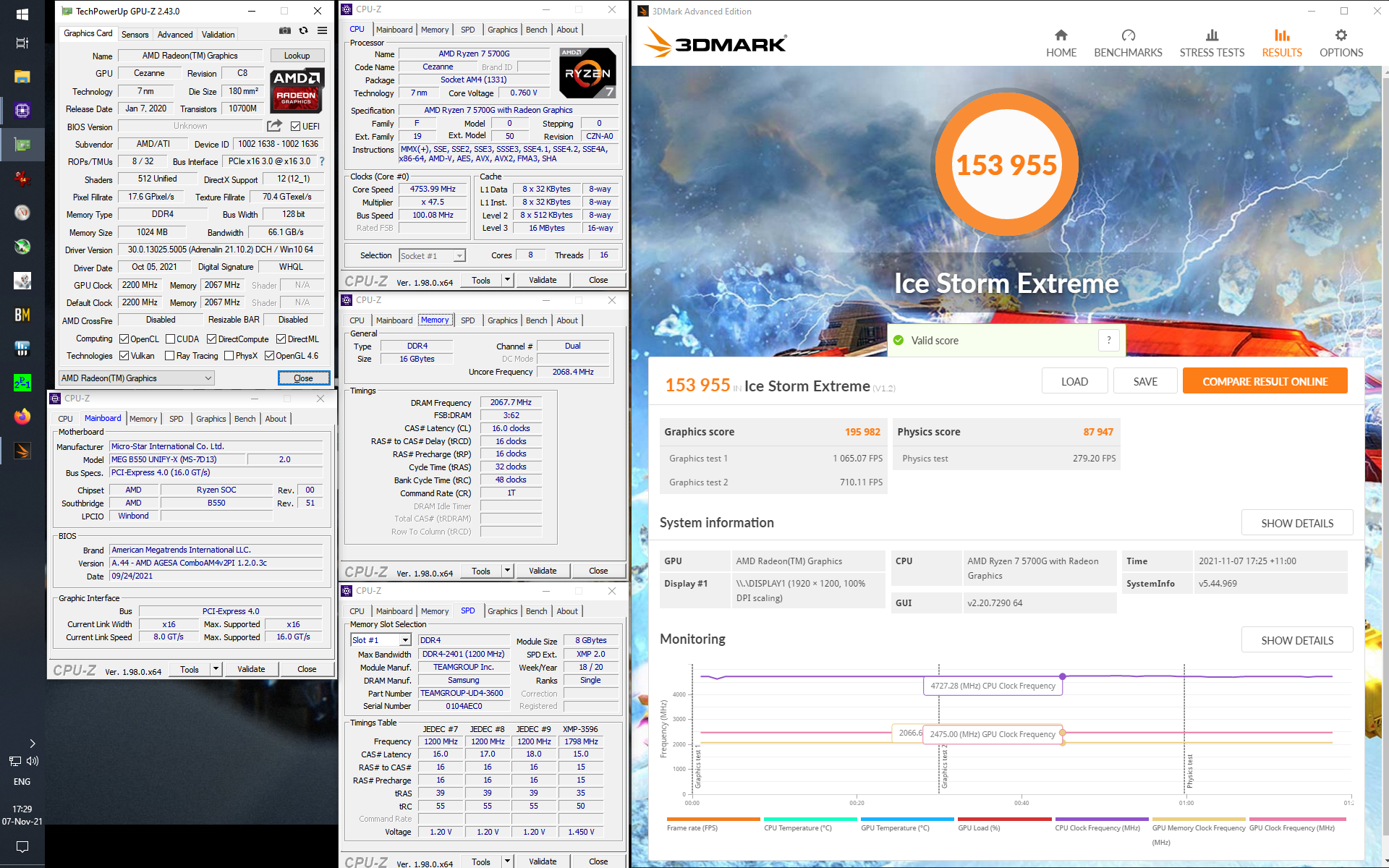Click the Prime95 green taskbar icon
1389x868 pixels.
click(22, 383)
